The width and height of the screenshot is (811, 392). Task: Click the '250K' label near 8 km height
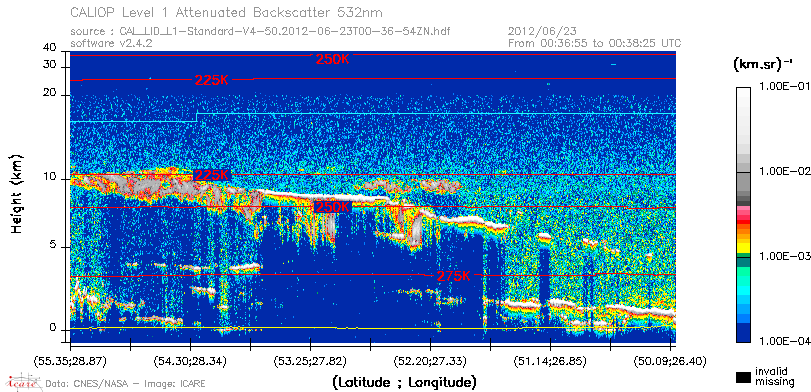pyautogui.click(x=332, y=207)
